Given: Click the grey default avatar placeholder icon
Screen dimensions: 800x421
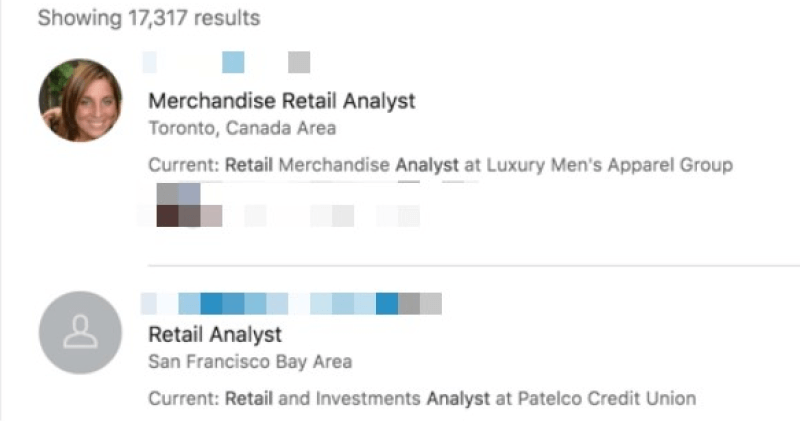Looking at the screenshot, I should [x=80, y=333].
